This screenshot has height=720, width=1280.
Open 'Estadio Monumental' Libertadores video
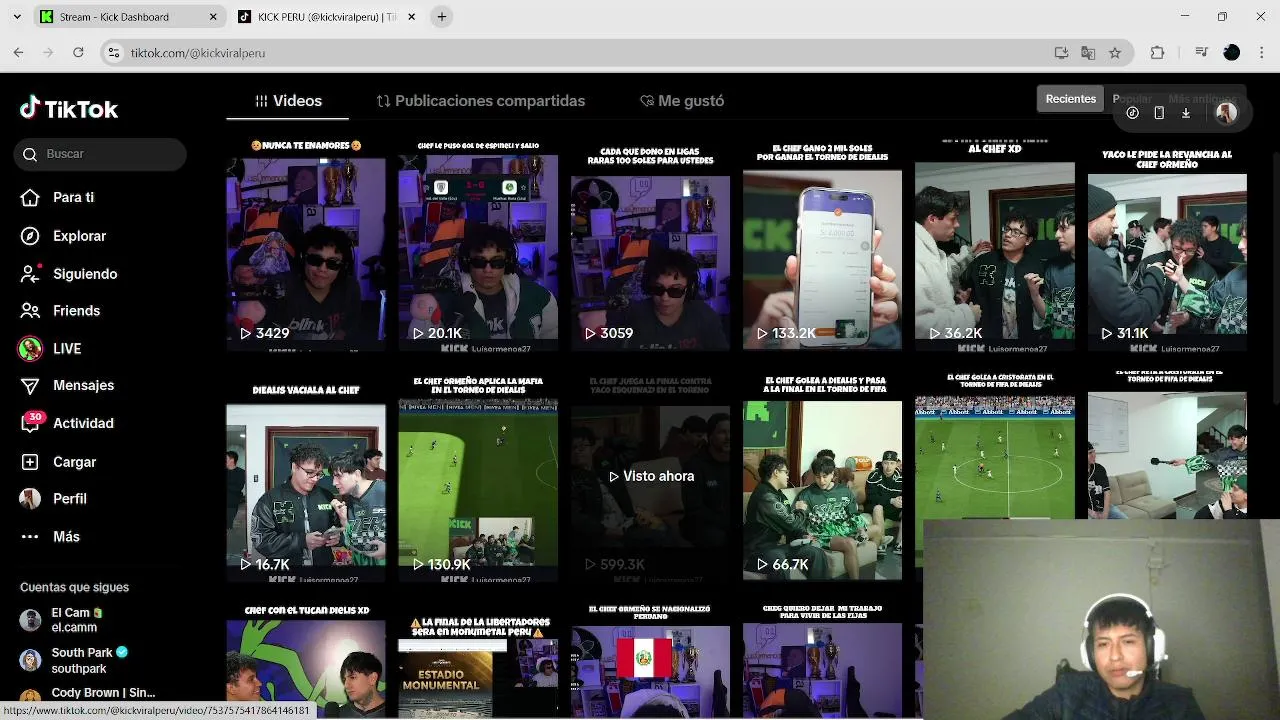tap(478, 660)
